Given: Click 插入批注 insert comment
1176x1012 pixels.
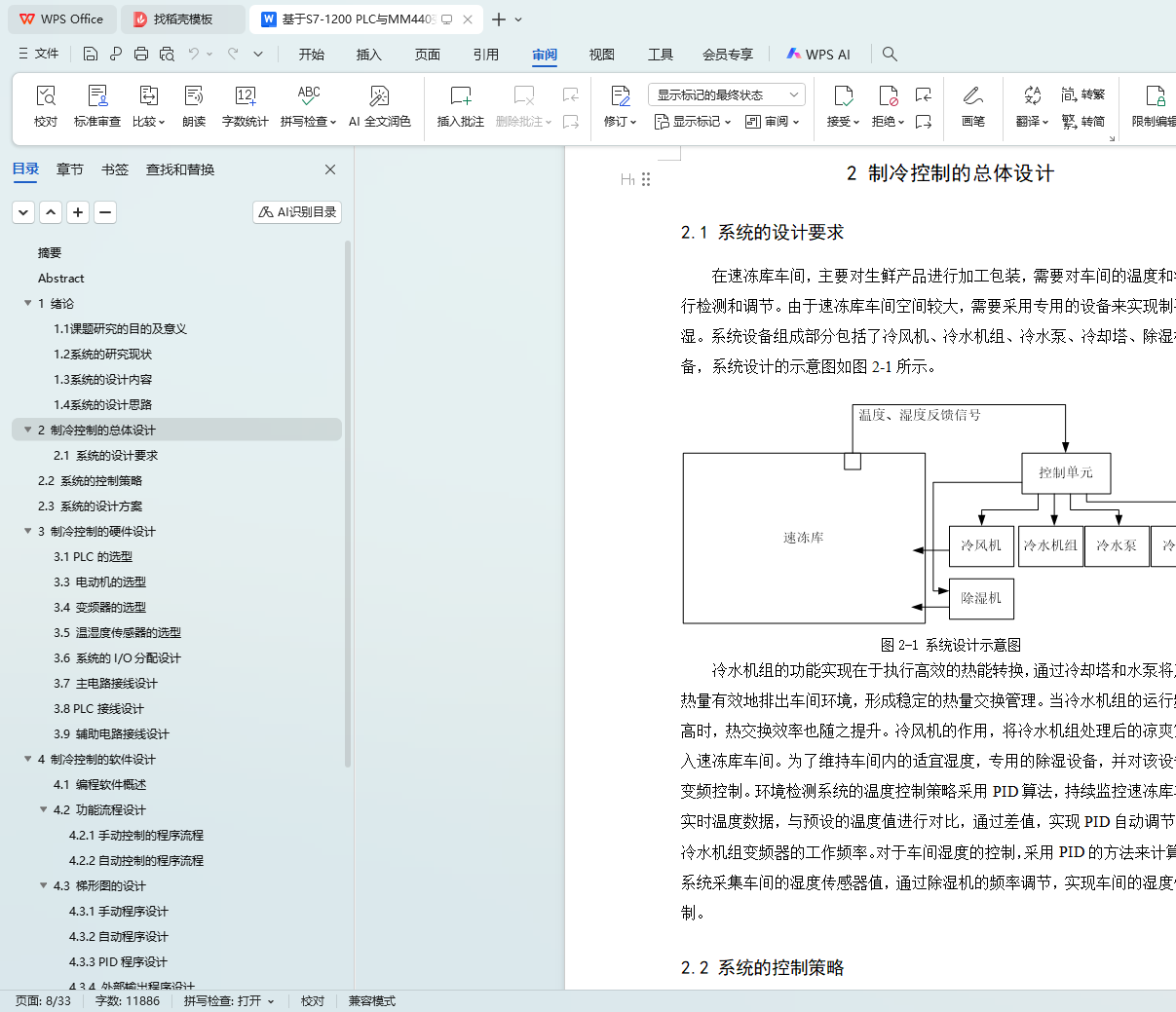Looking at the screenshot, I should click(x=461, y=106).
